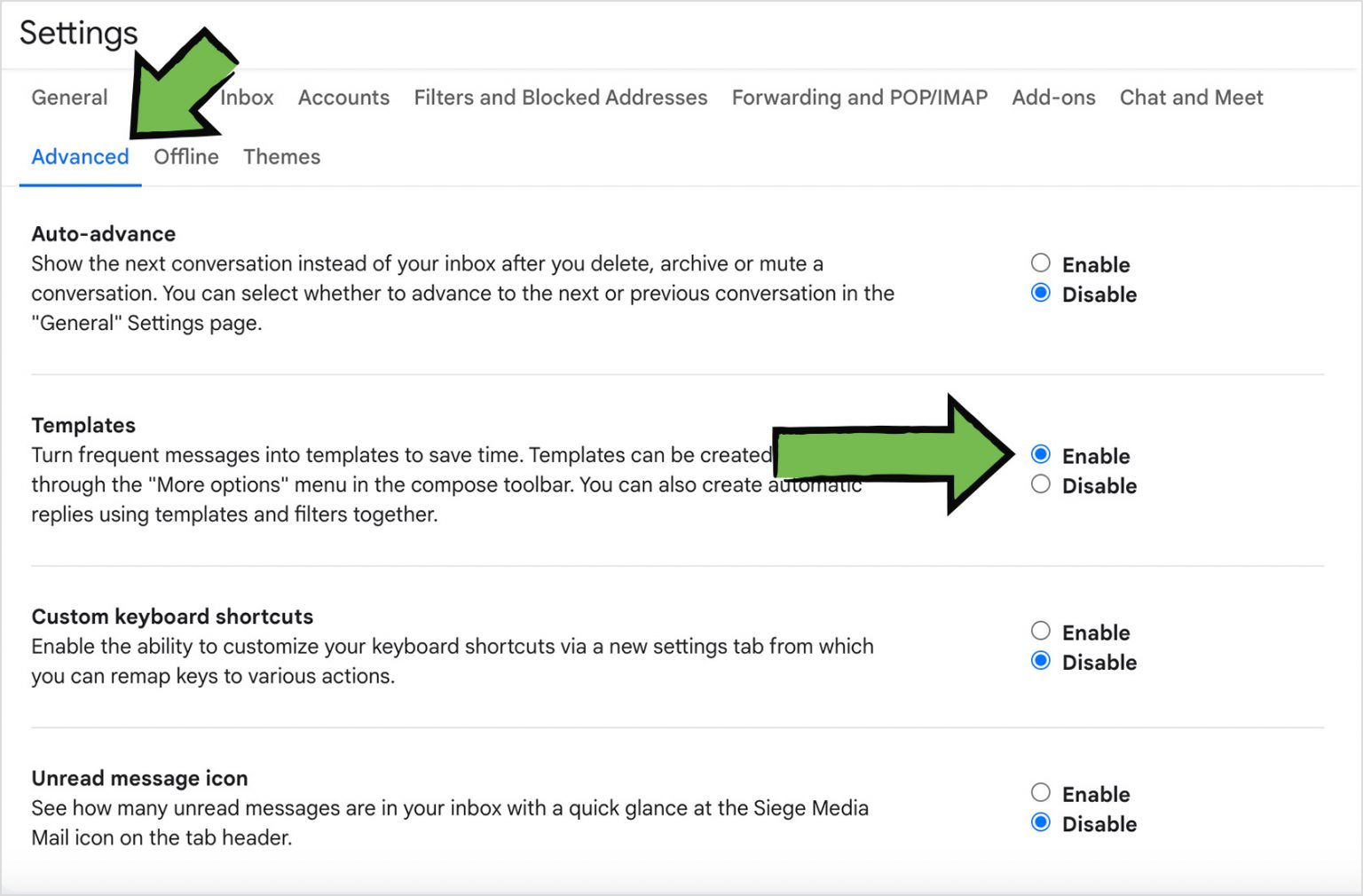The height and width of the screenshot is (896, 1363).
Task: Open the Inbox settings tab
Action: point(246,98)
